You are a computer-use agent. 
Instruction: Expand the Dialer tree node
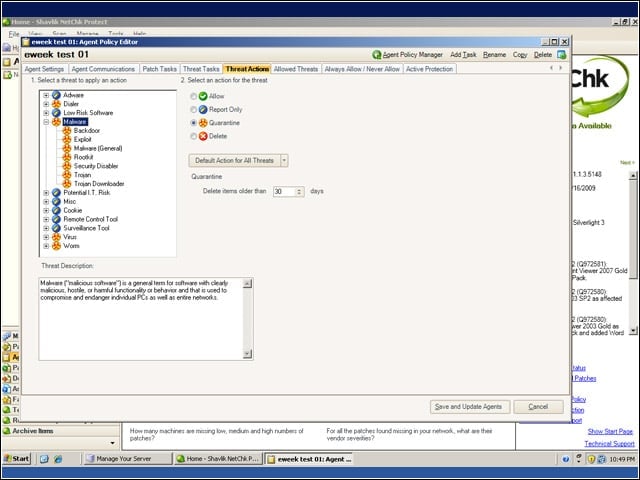pos(46,104)
